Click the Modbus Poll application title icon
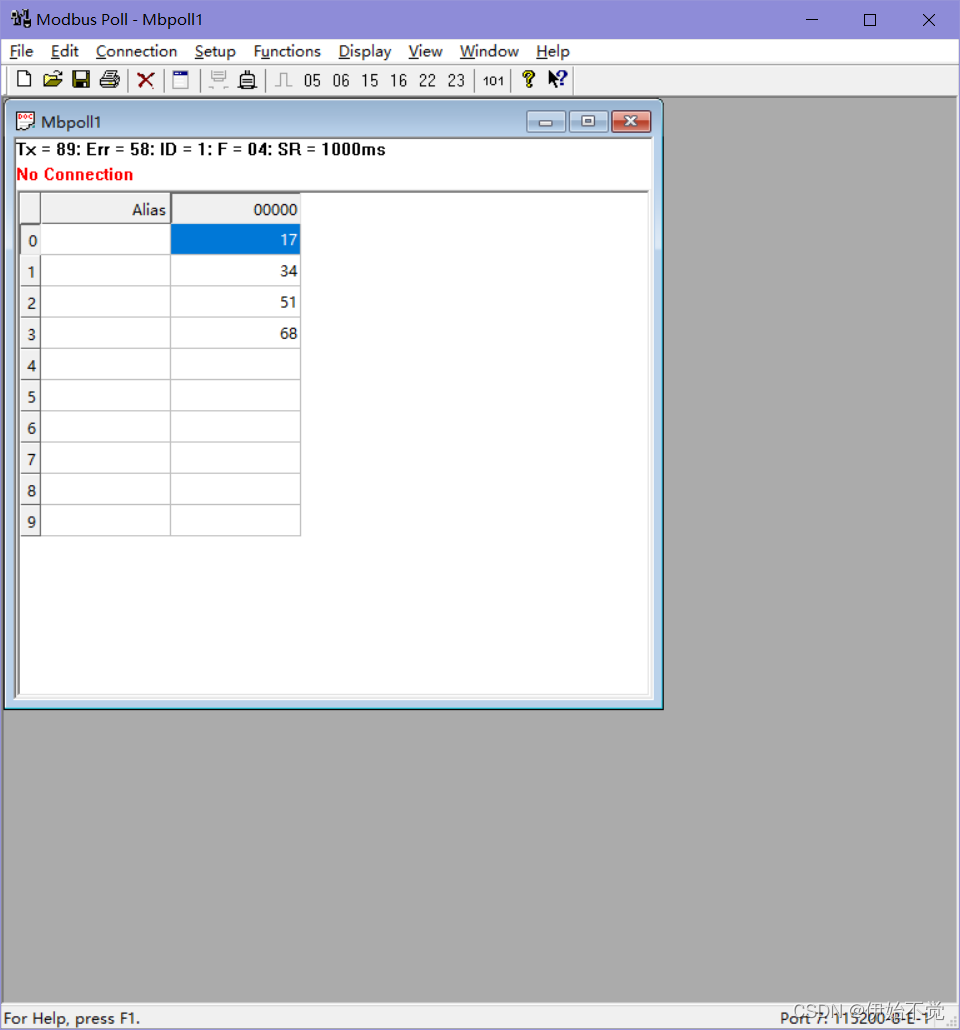The width and height of the screenshot is (960, 1030). click(x=20, y=18)
